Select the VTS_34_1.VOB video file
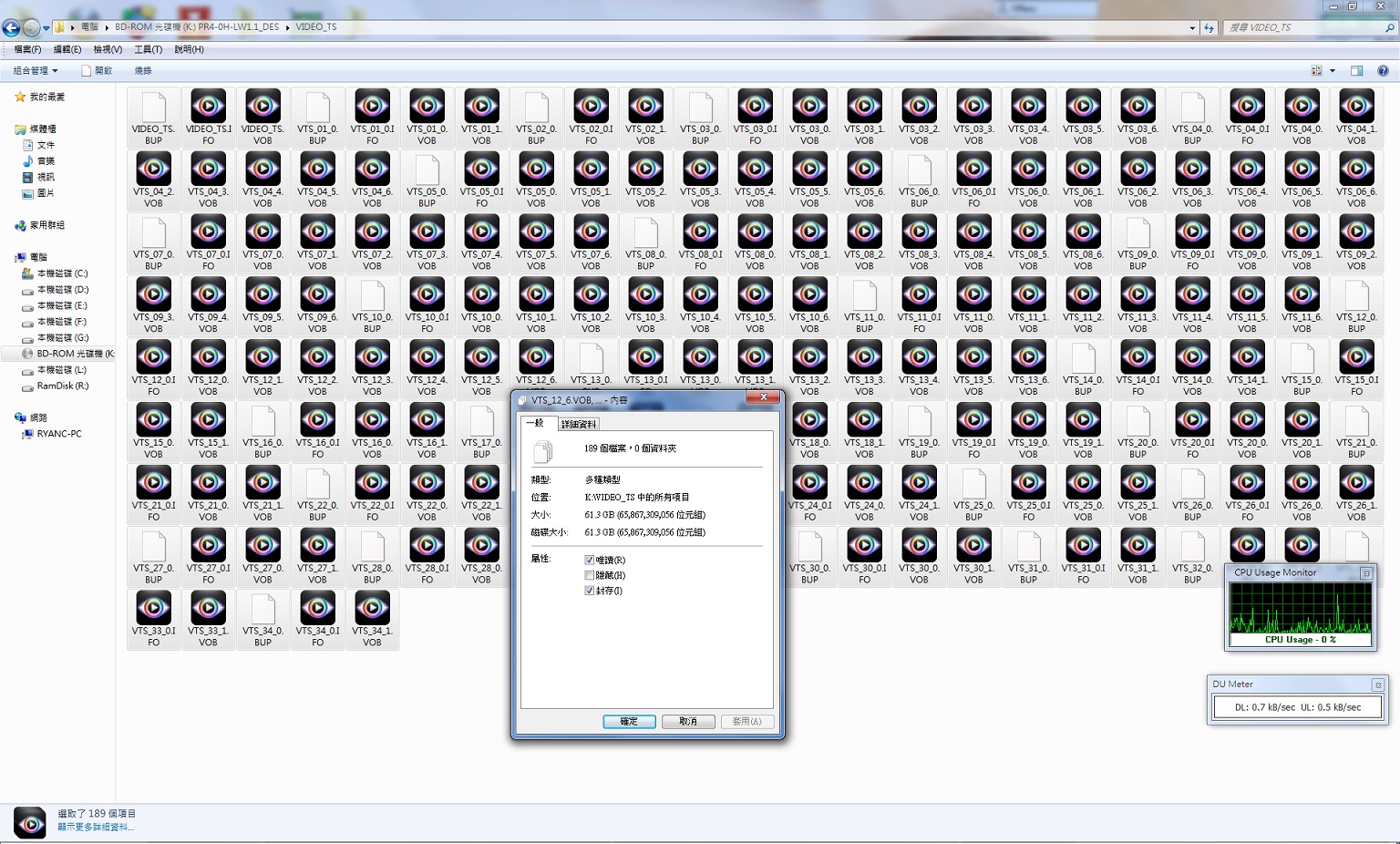The height and width of the screenshot is (844, 1400). [x=372, y=618]
